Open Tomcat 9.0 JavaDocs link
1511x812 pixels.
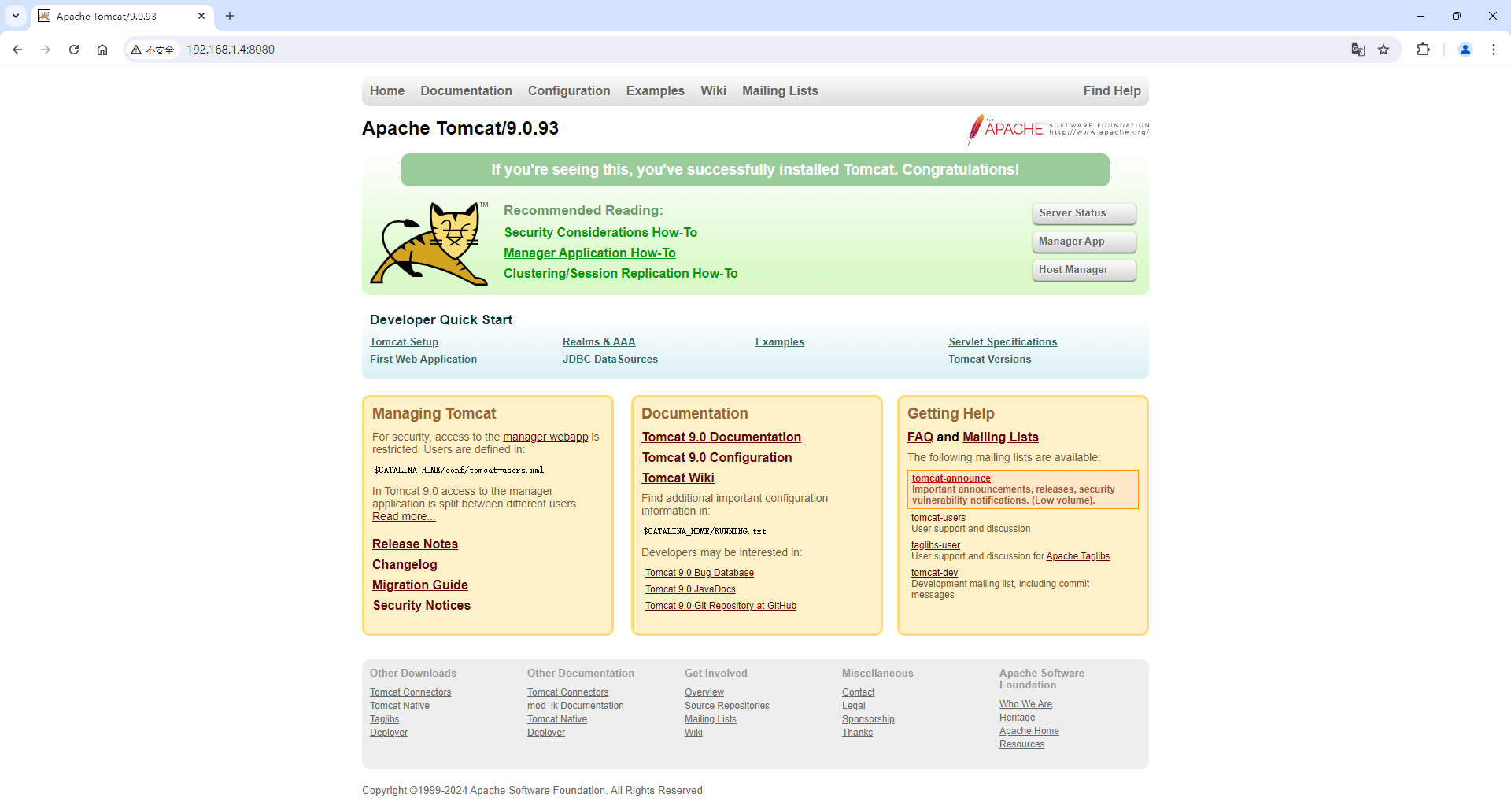click(690, 590)
